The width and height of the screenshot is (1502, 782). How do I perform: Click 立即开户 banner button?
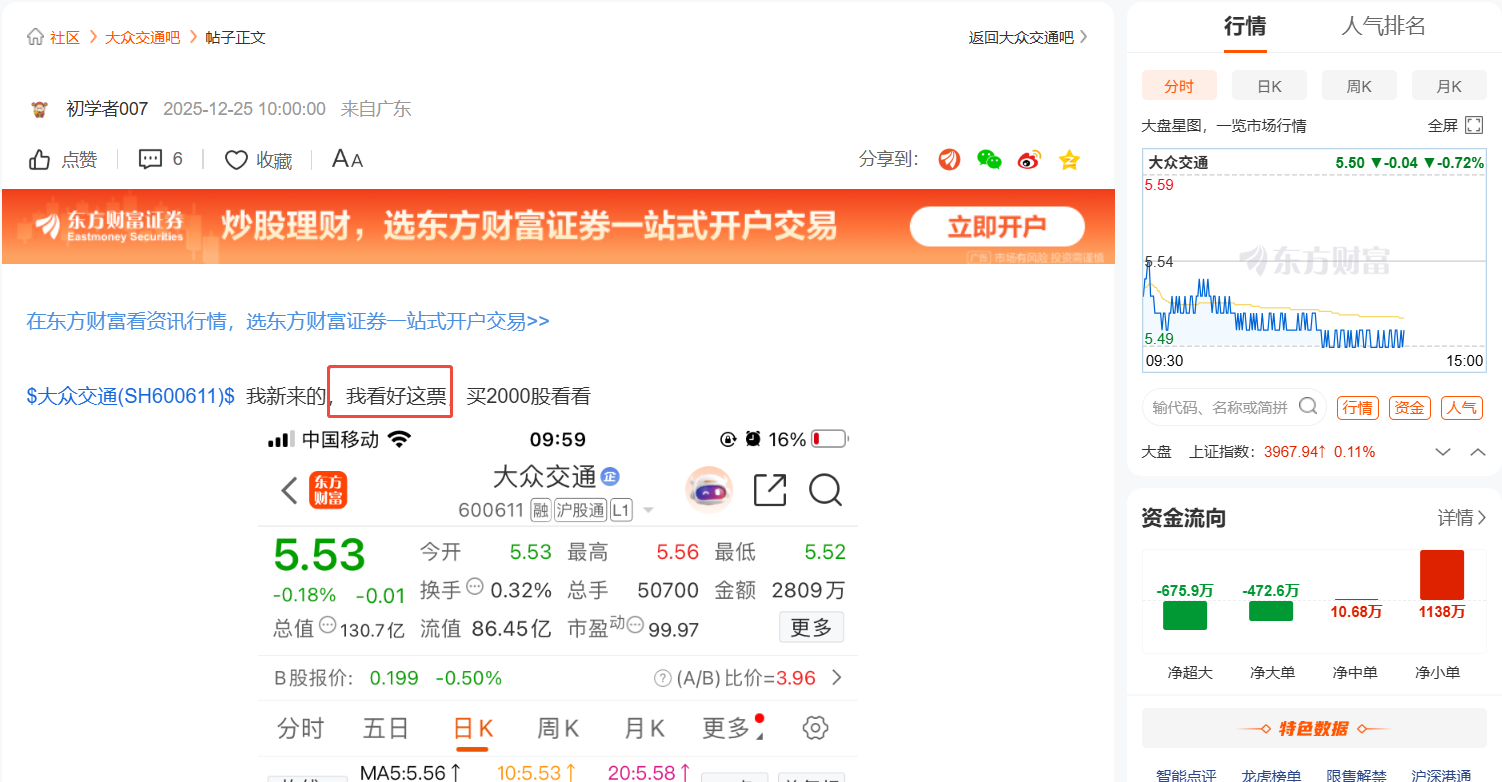point(997,227)
